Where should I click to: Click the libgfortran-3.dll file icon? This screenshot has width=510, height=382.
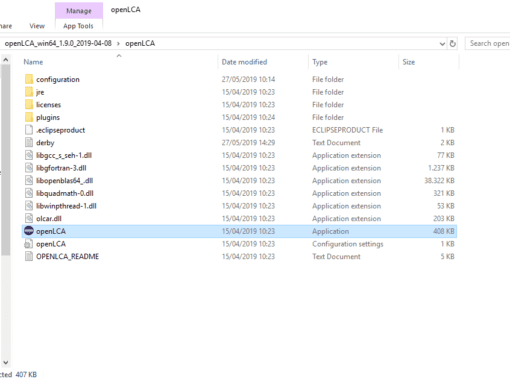click(29, 168)
